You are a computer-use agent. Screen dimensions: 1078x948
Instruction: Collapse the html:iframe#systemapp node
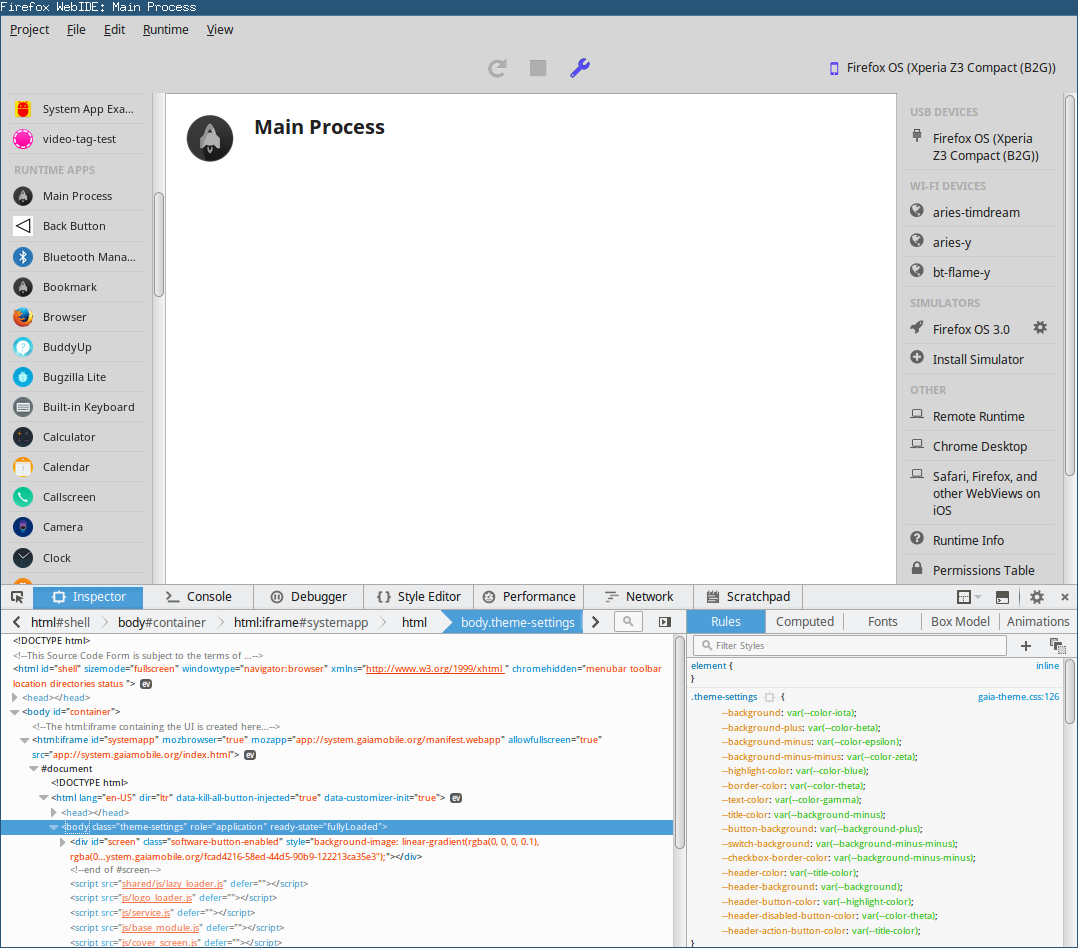[x=24, y=740]
